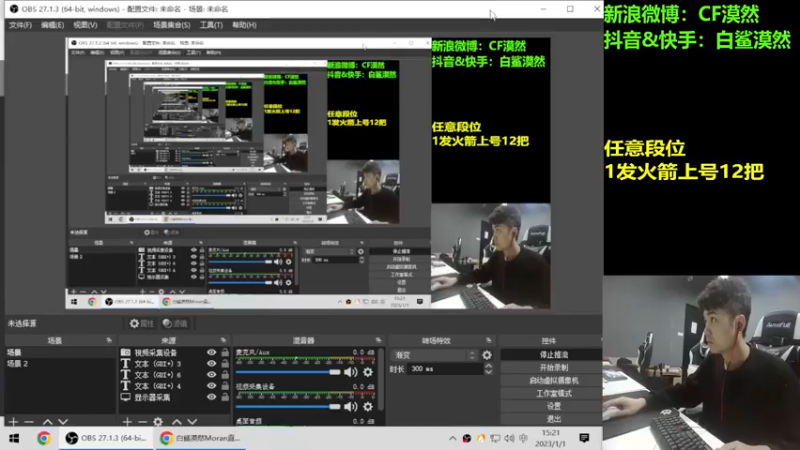800x450 pixels.
Task: Open 设置 in the controls panel
Action: pyautogui.click(x=553, y=406)
